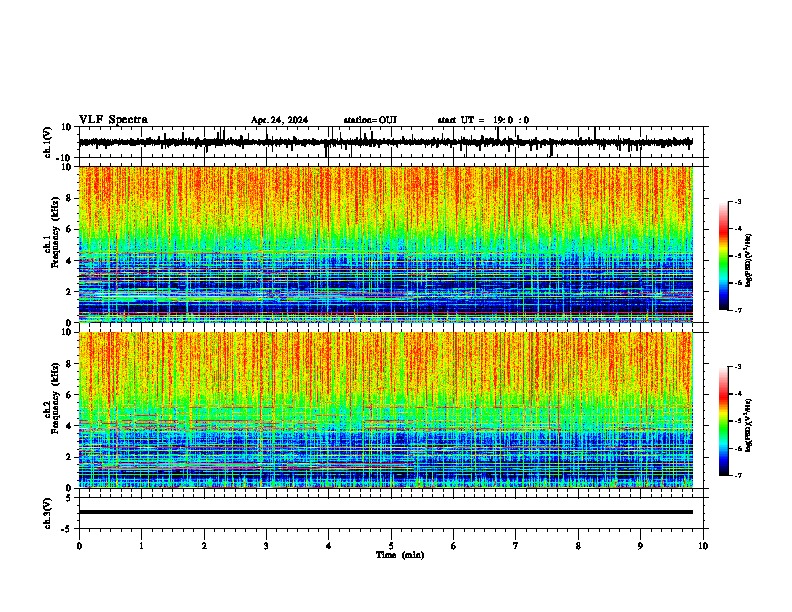792x612 pixels.
Task: Click the log(PSD) caption beside ch.2 color bar
Action: pyautogui.click(x=749, y=425)
